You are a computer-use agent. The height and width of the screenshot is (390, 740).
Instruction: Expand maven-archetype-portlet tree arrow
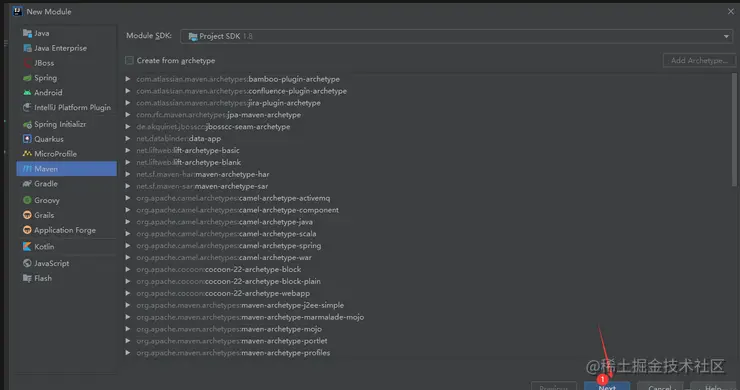[x=128, y=340]
